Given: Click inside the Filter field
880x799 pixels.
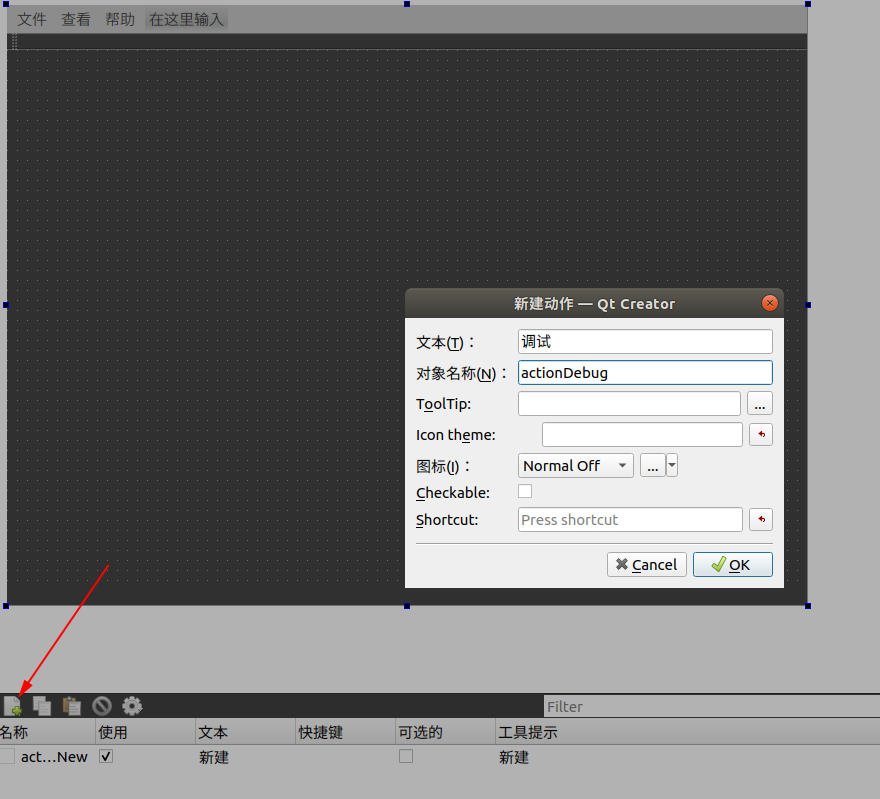Looking at the screenshot, I should click(650, 706).
